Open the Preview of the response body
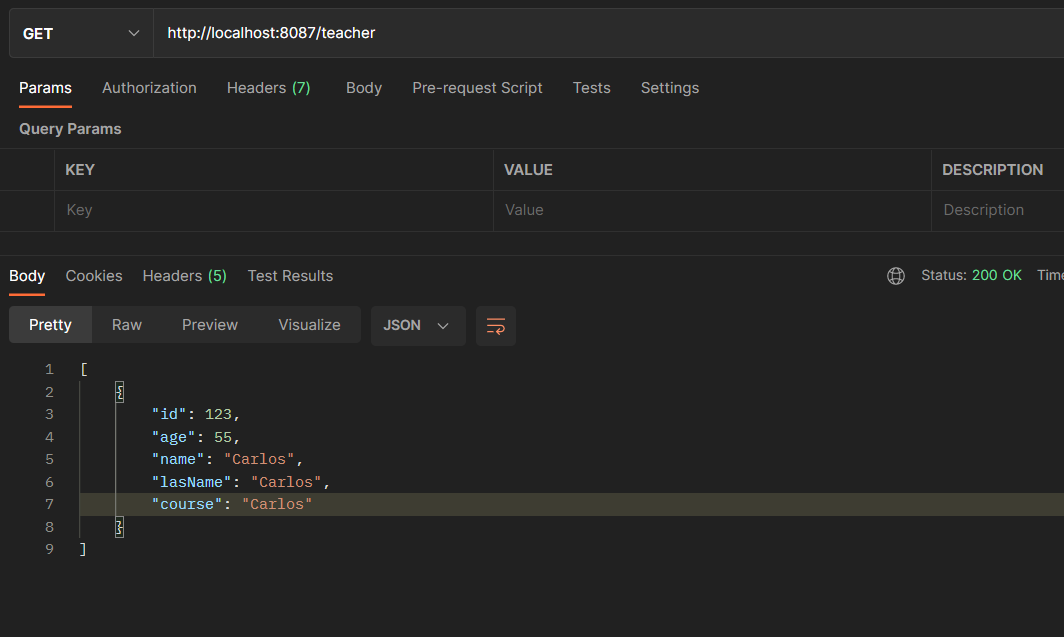The height and width of the screenshot is (637, 1064). tap(209, 325)
